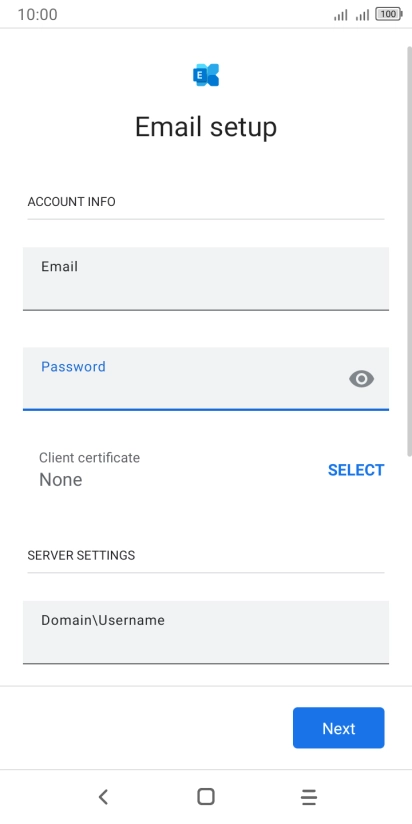This screenshot has height=824, width=412.
Task: Tap the Client certificate label text
Action: point(90,458)
